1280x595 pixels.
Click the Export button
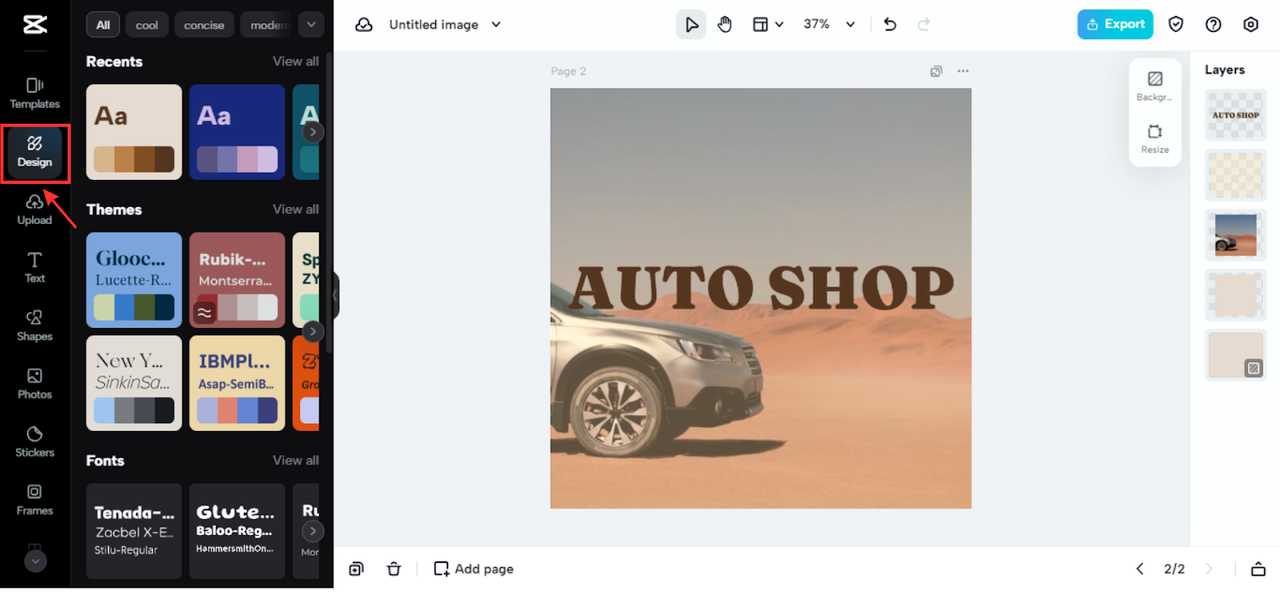click(x=1115, y=25)
